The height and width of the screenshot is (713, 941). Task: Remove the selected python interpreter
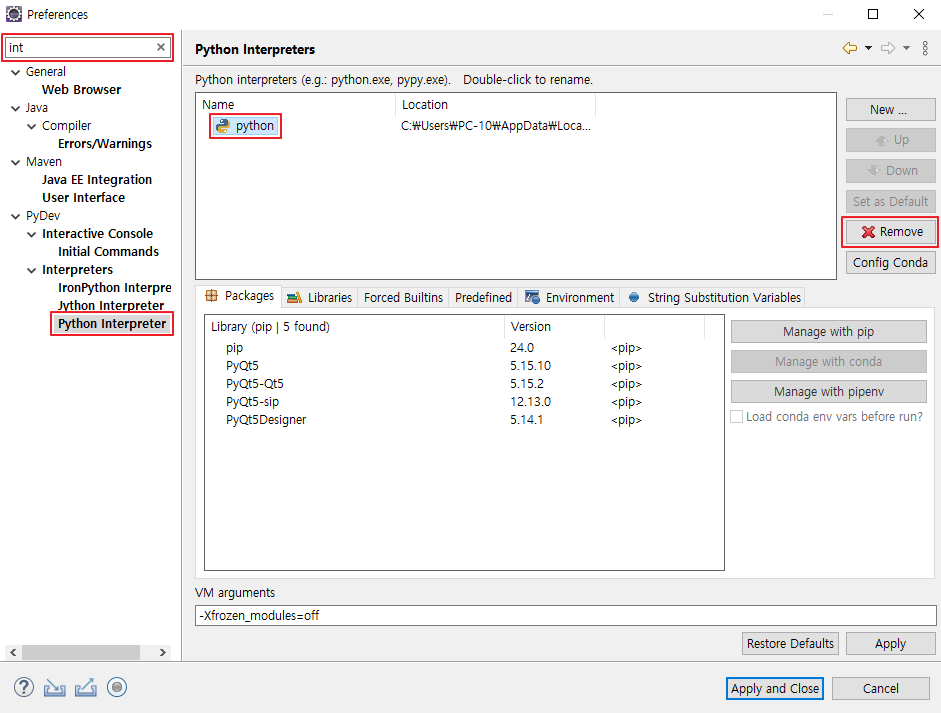click(x=890, y=232)
